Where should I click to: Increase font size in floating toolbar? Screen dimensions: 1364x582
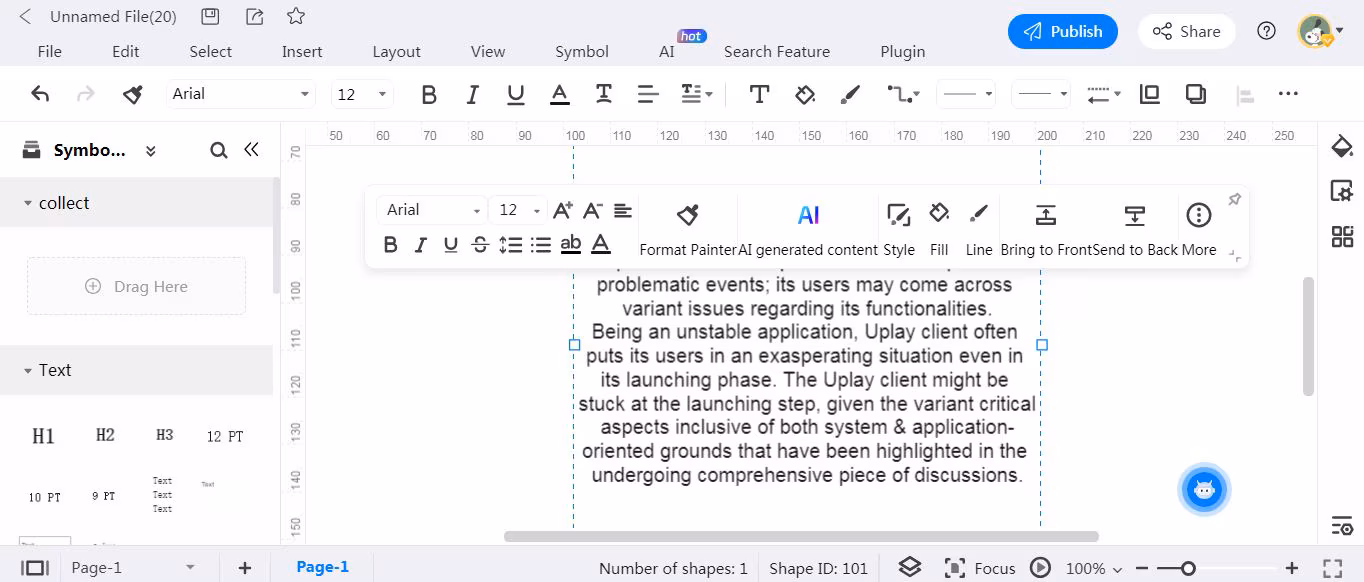[x=563, y=210]
